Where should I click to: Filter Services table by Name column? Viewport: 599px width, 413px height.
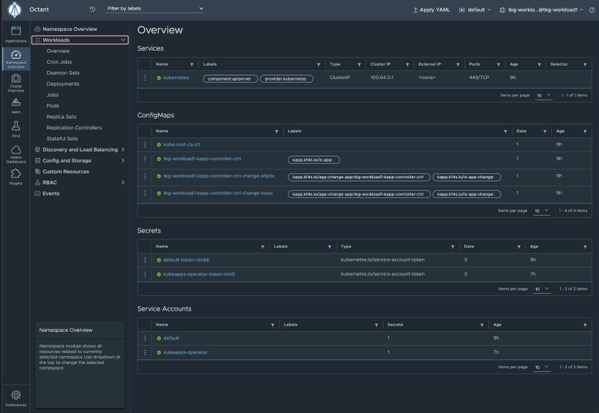click(x=191, y=65)
